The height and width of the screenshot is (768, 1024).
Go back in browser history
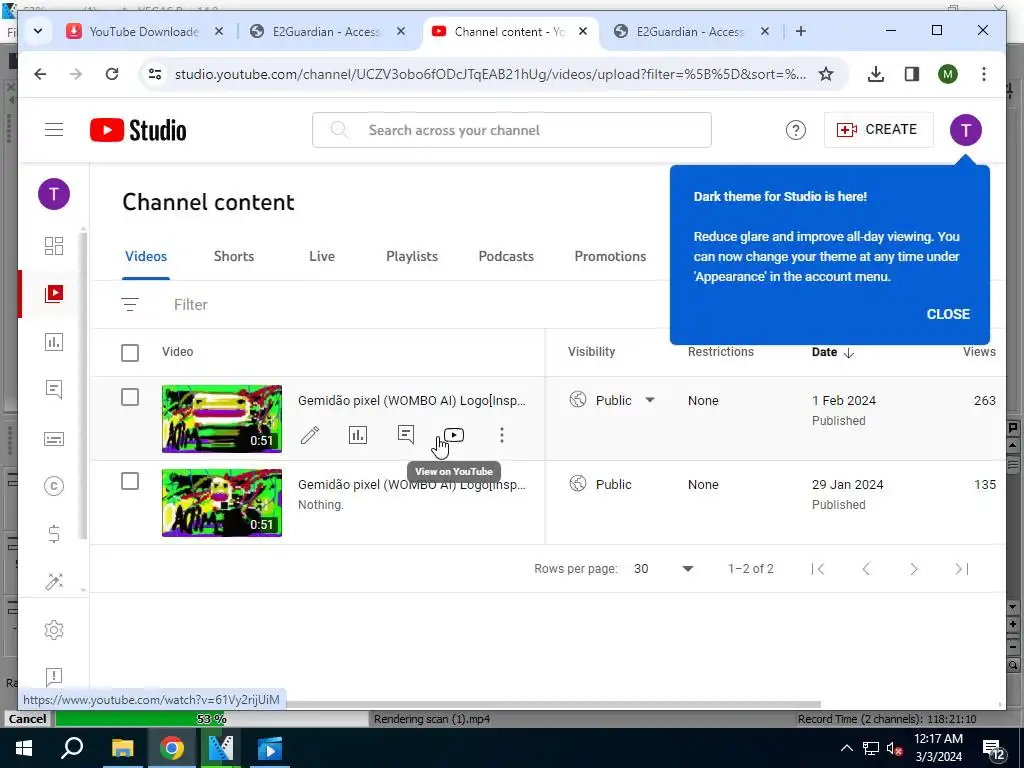(40, 74)
